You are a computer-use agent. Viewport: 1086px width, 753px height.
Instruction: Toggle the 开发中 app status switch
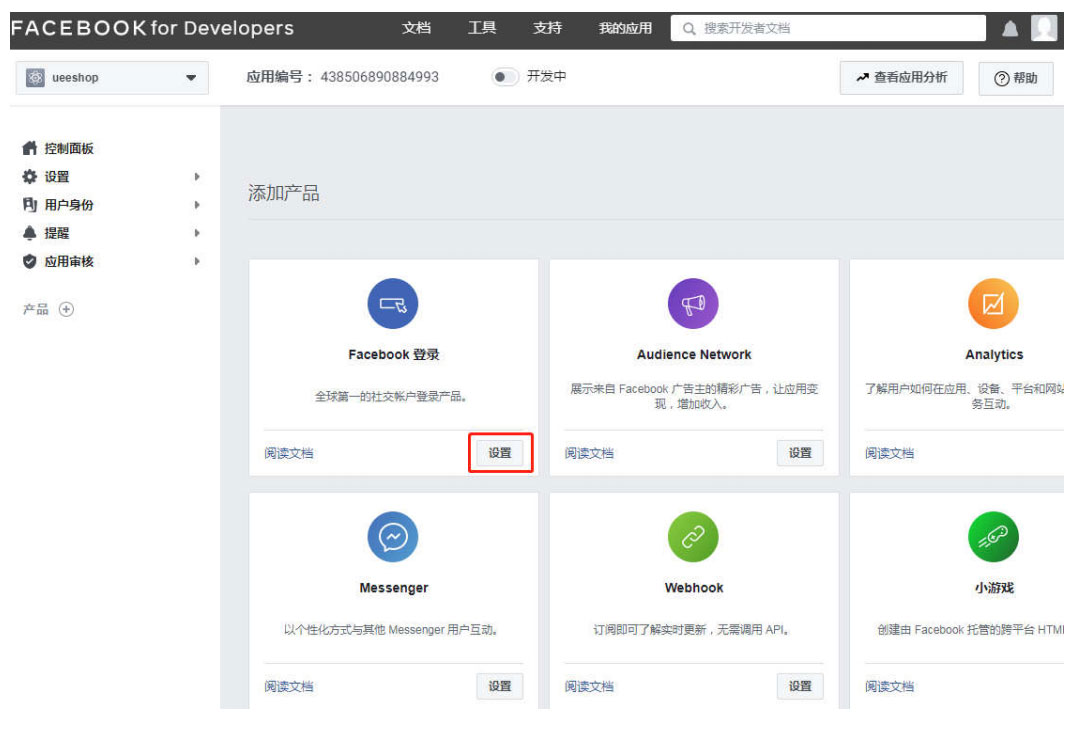click(x=505, y=77)
